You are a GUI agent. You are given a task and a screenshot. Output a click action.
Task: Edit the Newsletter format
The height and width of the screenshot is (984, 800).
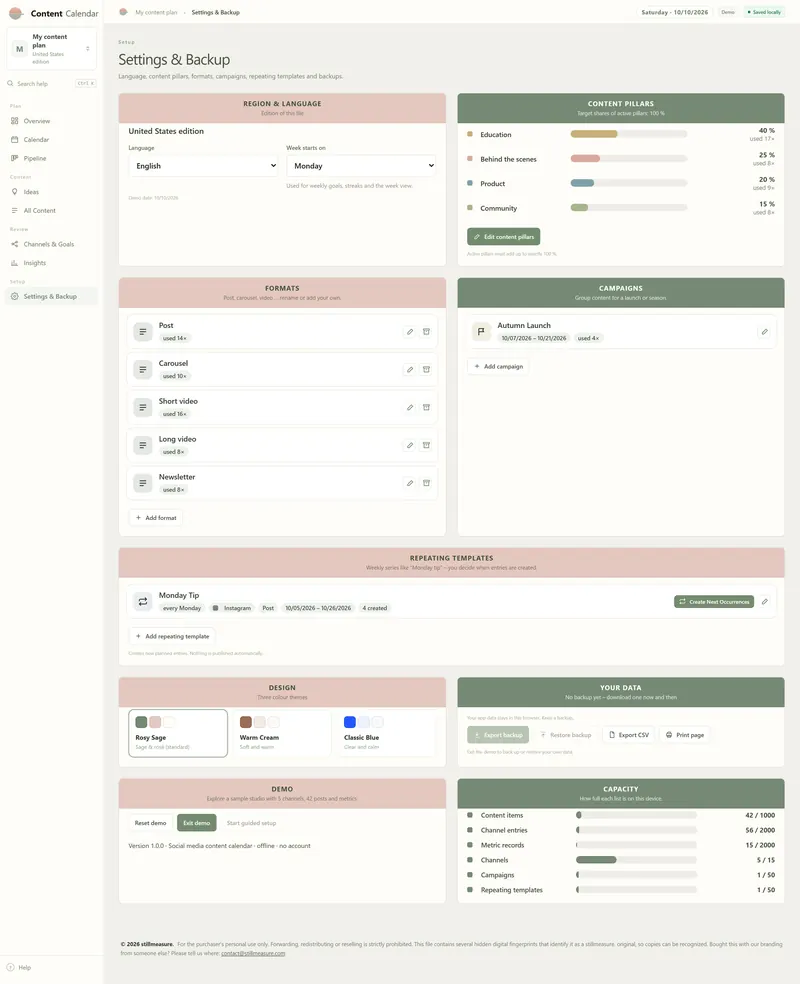click(410, 483)
